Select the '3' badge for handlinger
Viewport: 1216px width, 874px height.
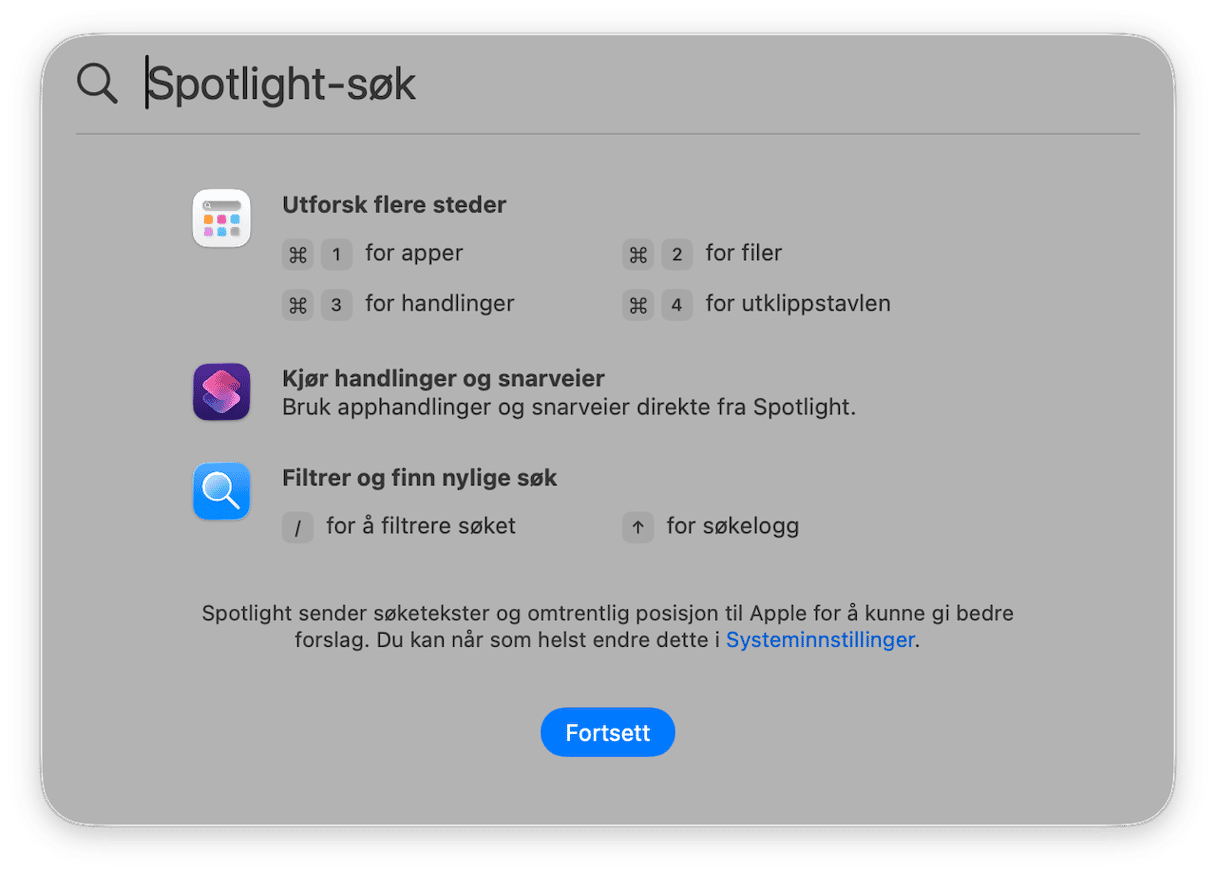tap(336, 304)
